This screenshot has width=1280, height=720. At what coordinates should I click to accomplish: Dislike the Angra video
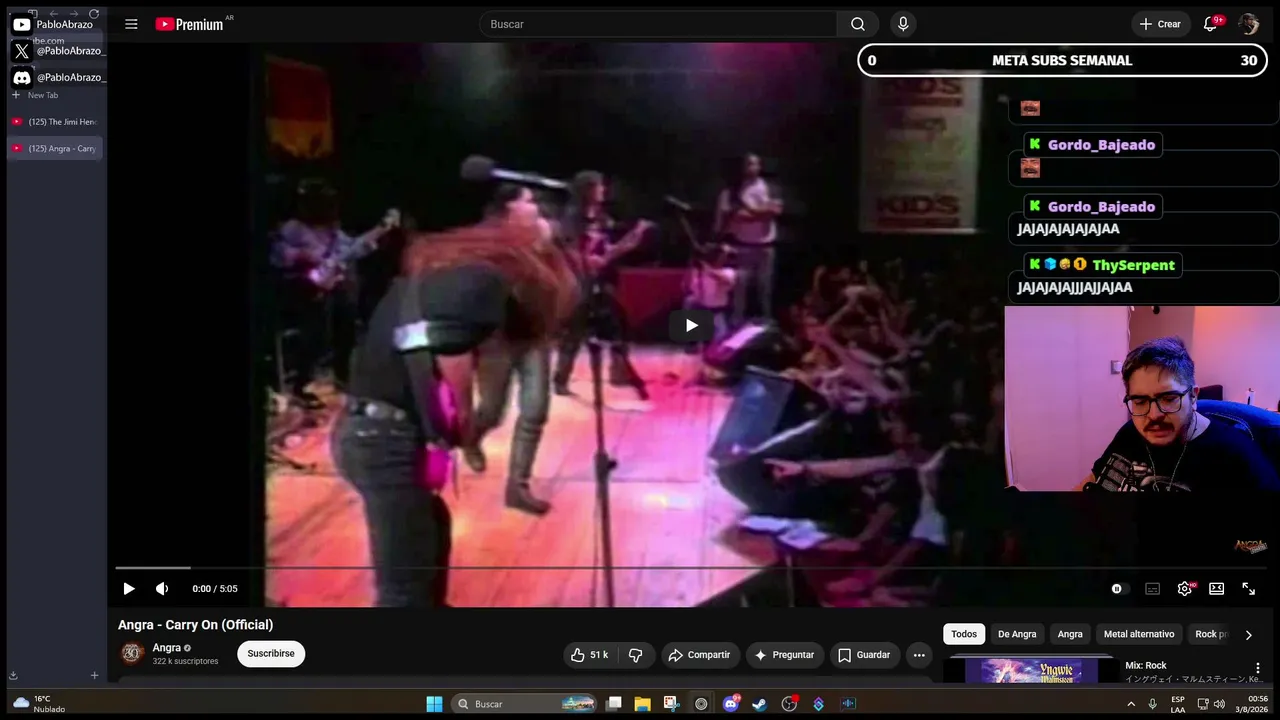(635, 655)
